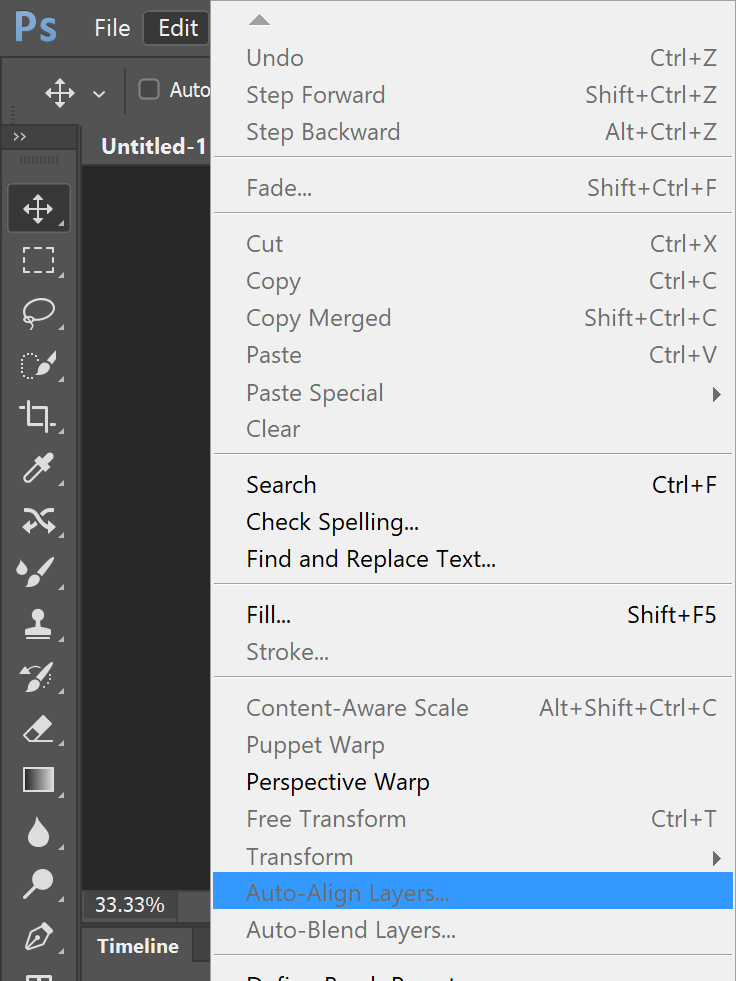736x981 pixels.
Task: Switch to the Timeline tab
Action: (137, 945)
